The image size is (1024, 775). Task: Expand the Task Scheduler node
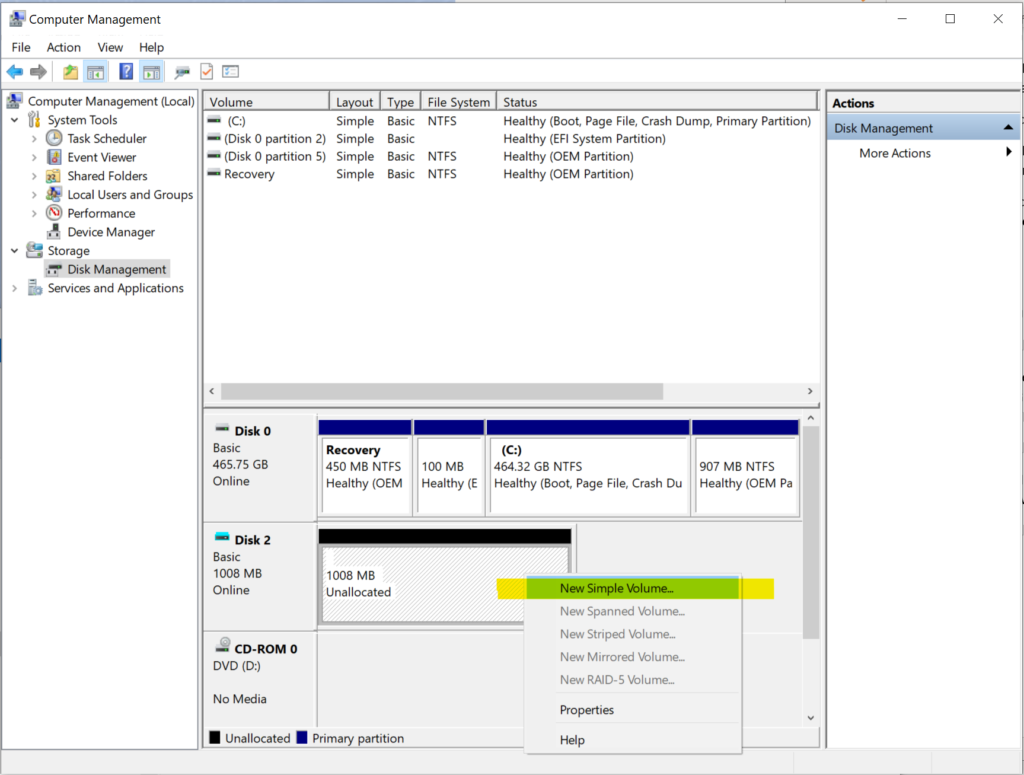tap(34, 139)
